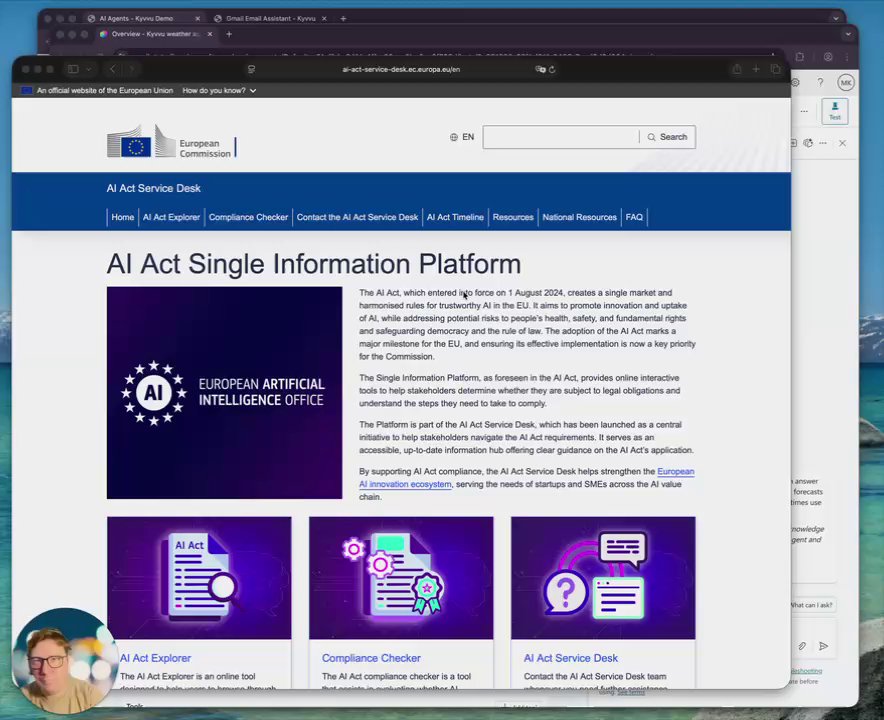The width and height of the screenshot is (884, 720).
Task: Follow the European AI innovation ecosystem link
Action: pyautogui.click(x=527, y=478)
